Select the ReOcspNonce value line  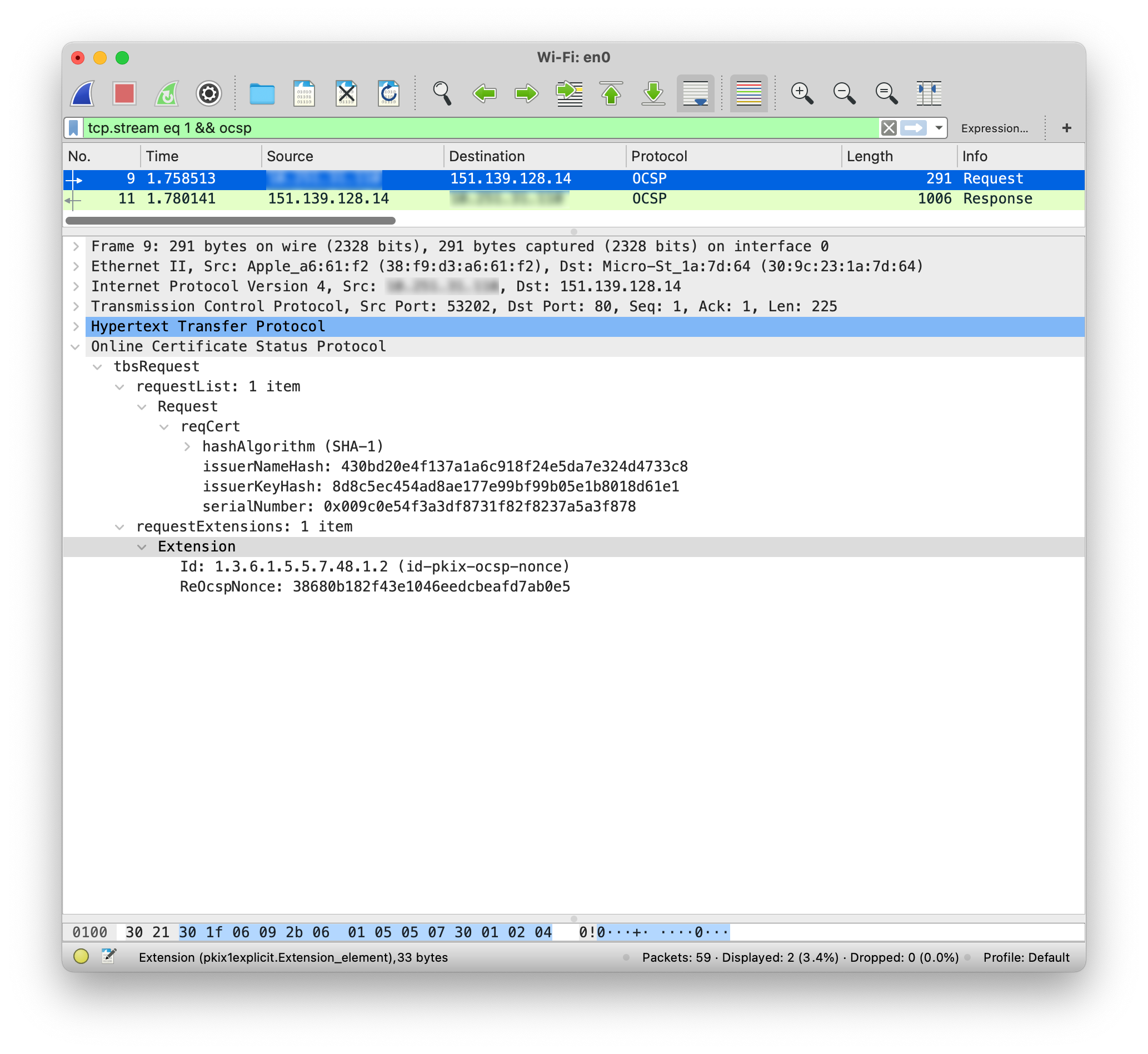(375, 586)
